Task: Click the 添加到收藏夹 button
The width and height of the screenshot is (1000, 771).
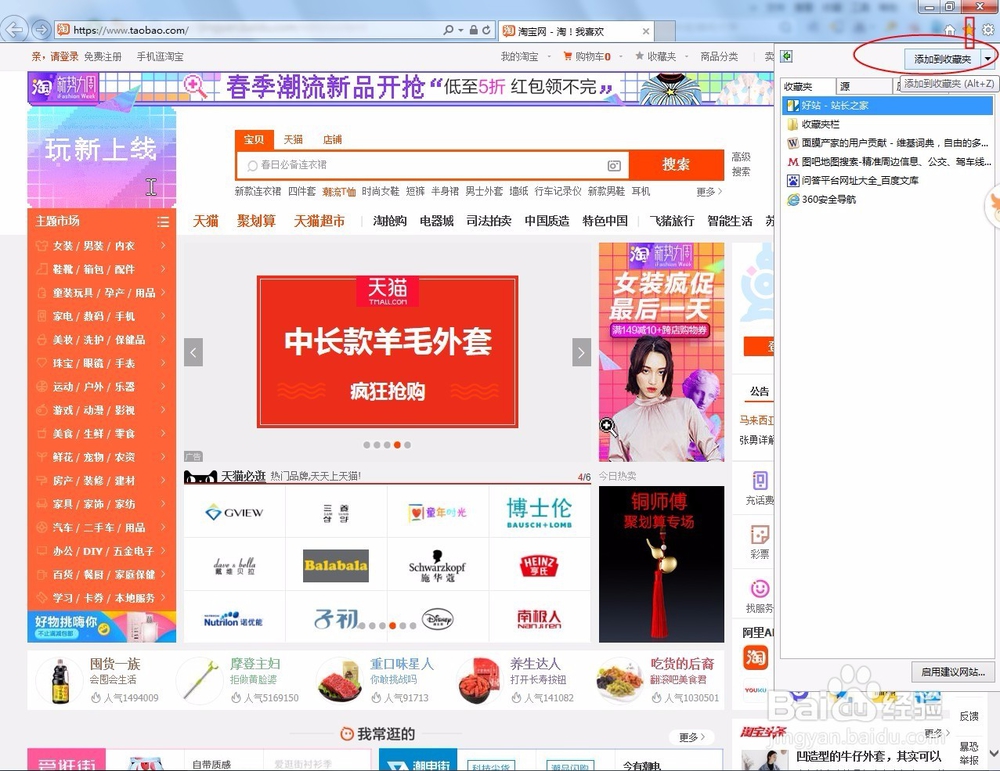Action: pyautogui.click(x=943, y=59)
